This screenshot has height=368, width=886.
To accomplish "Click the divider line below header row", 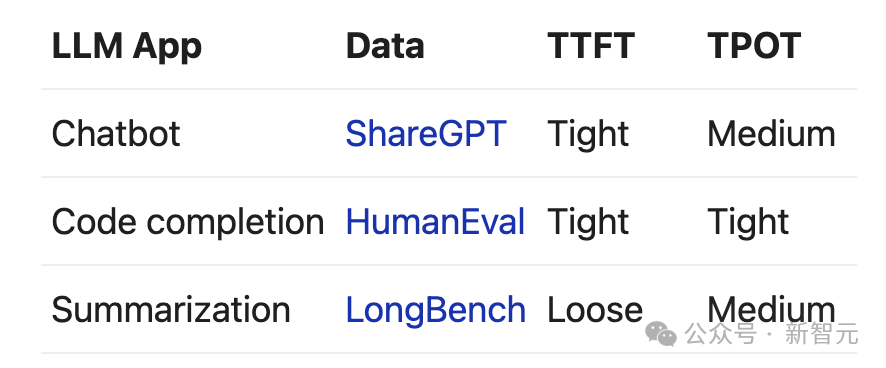I will pos(449,89).
